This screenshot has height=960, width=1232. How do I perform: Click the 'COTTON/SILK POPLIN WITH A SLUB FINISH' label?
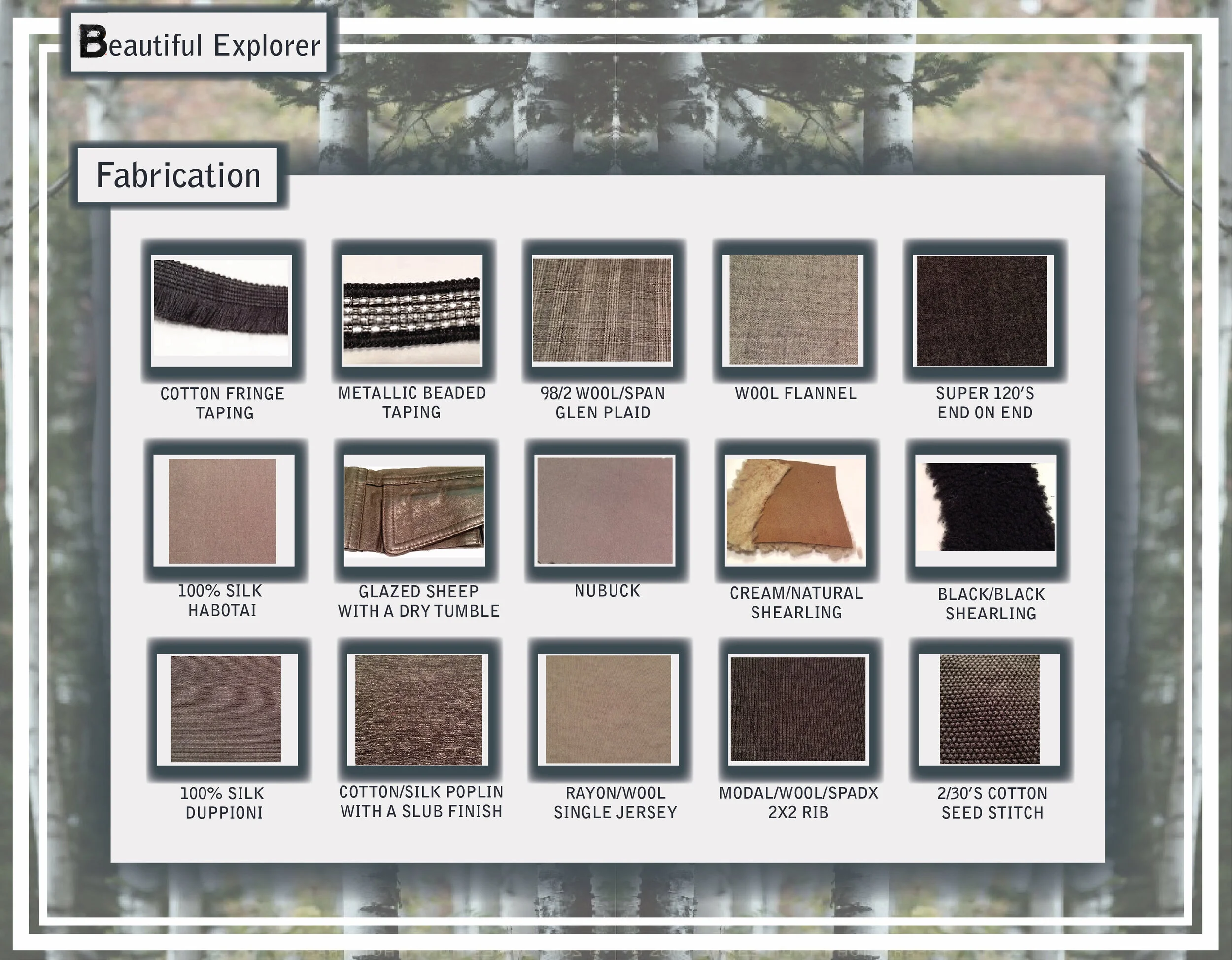[x=421, y=801]
